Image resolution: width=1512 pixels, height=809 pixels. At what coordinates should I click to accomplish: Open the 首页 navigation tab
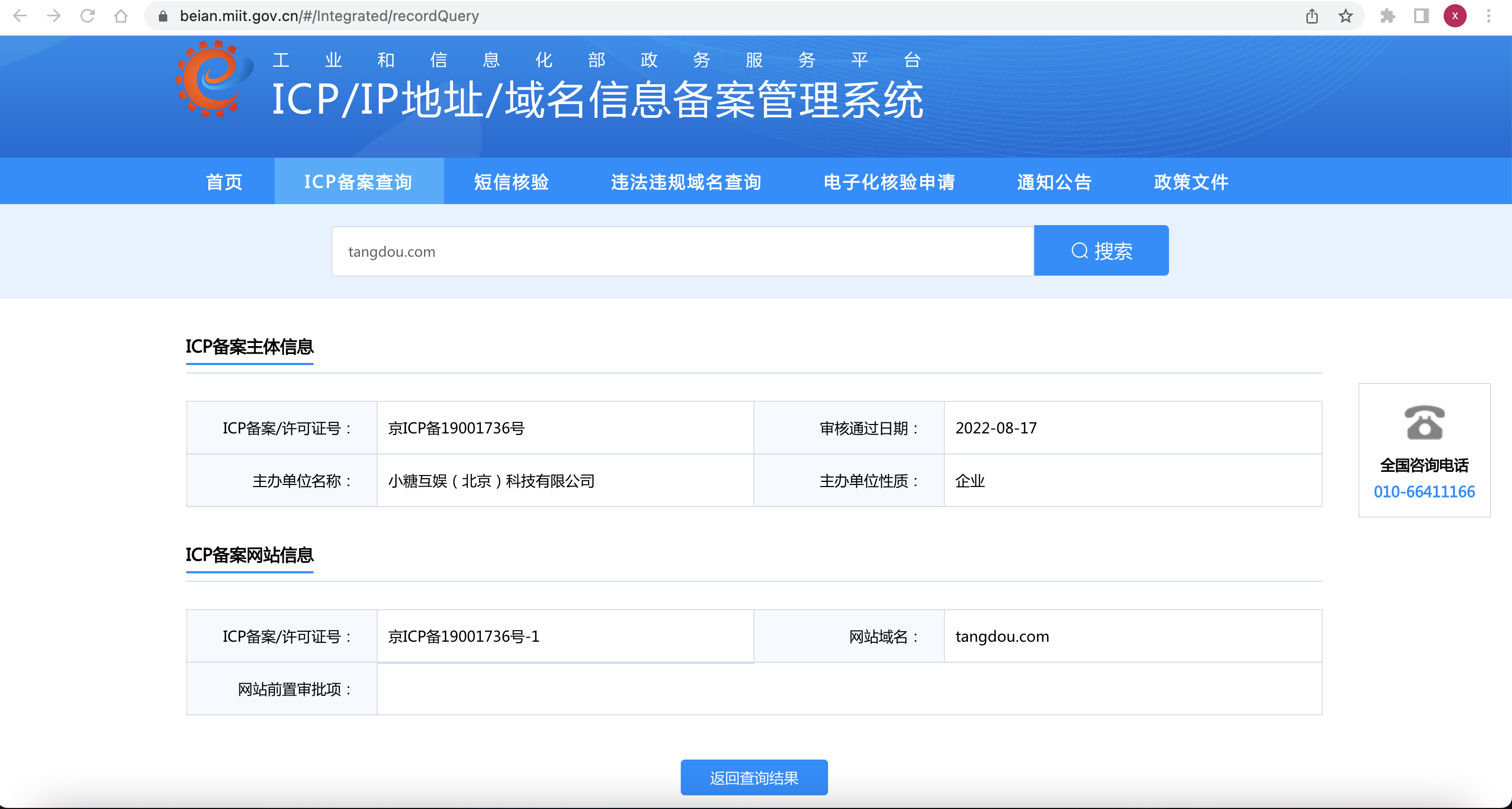pos(224,182)
